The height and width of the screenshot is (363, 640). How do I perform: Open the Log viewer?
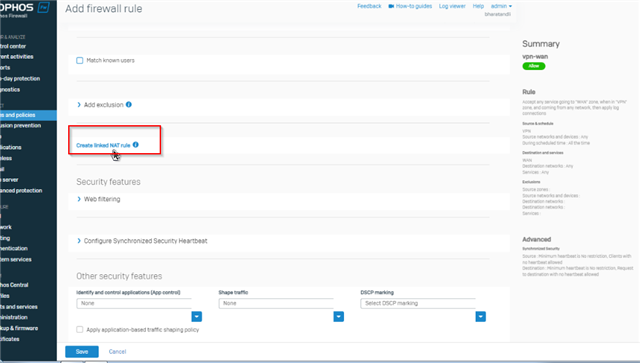click(x=452, y=6)
